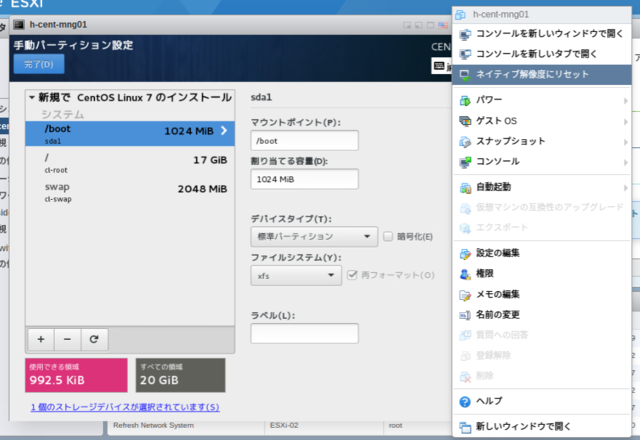The image size is (640, 440).
Task: Open the ファイルシステム xfs dropdown
Action: point(296,276)
